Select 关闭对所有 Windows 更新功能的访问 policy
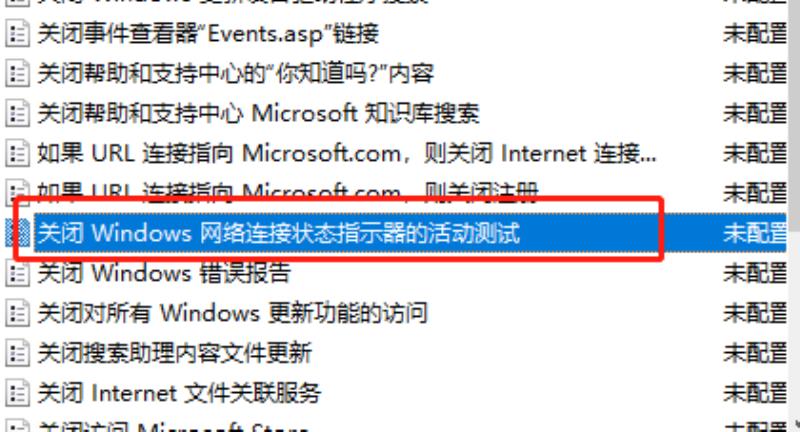This screenshot has width=800, height=432. coord(233,313)
